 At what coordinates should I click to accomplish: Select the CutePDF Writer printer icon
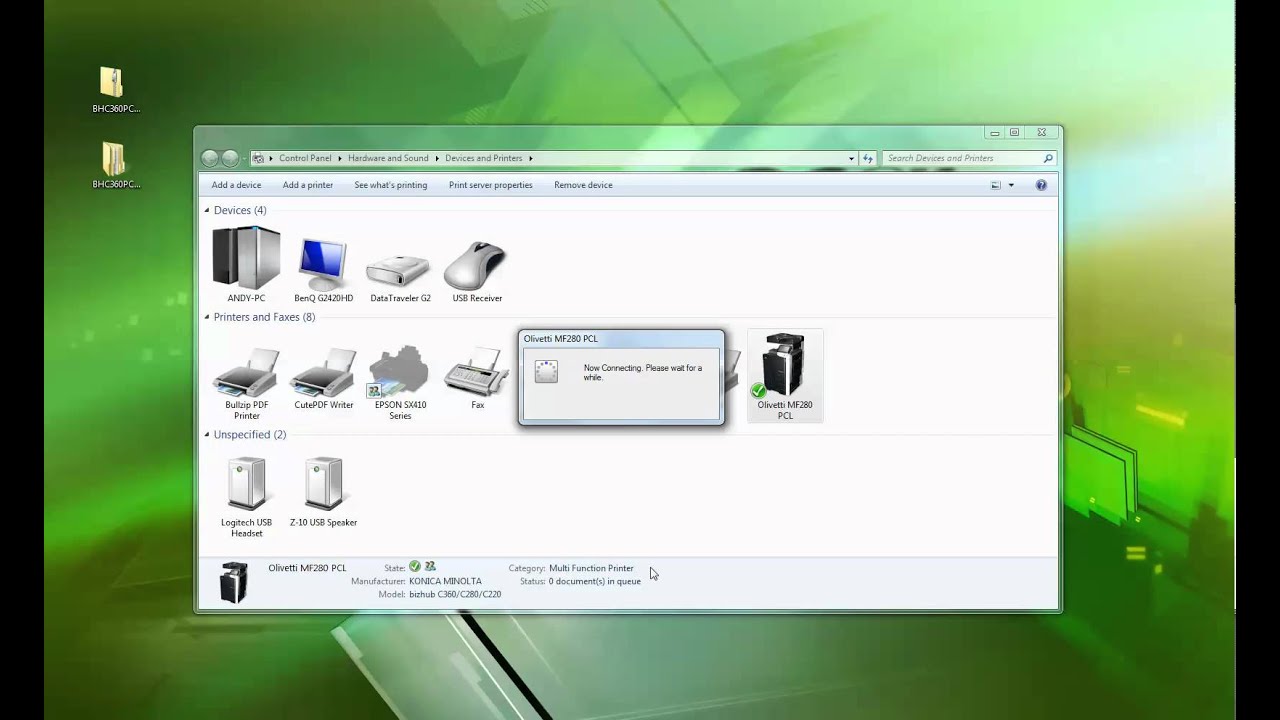point(323,372)
